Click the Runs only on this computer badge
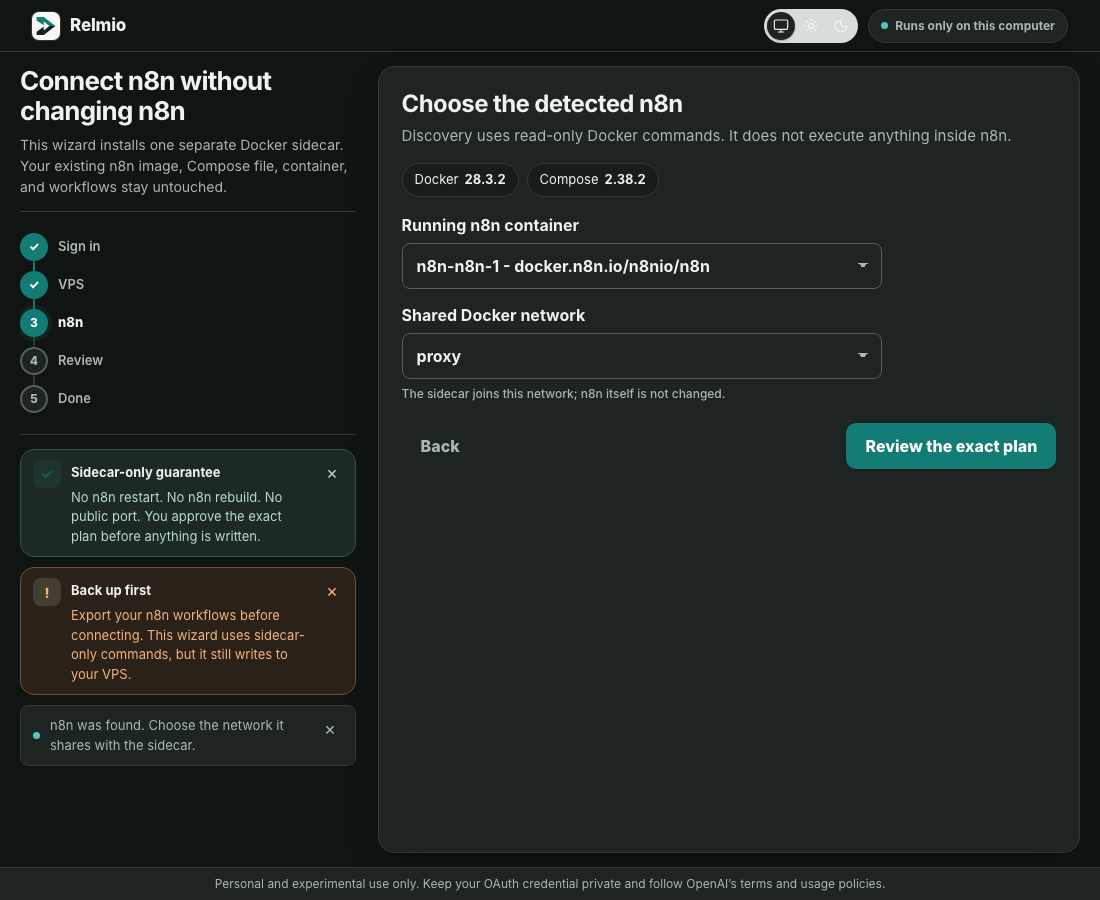1100x900 pixels. click(967, 26)
